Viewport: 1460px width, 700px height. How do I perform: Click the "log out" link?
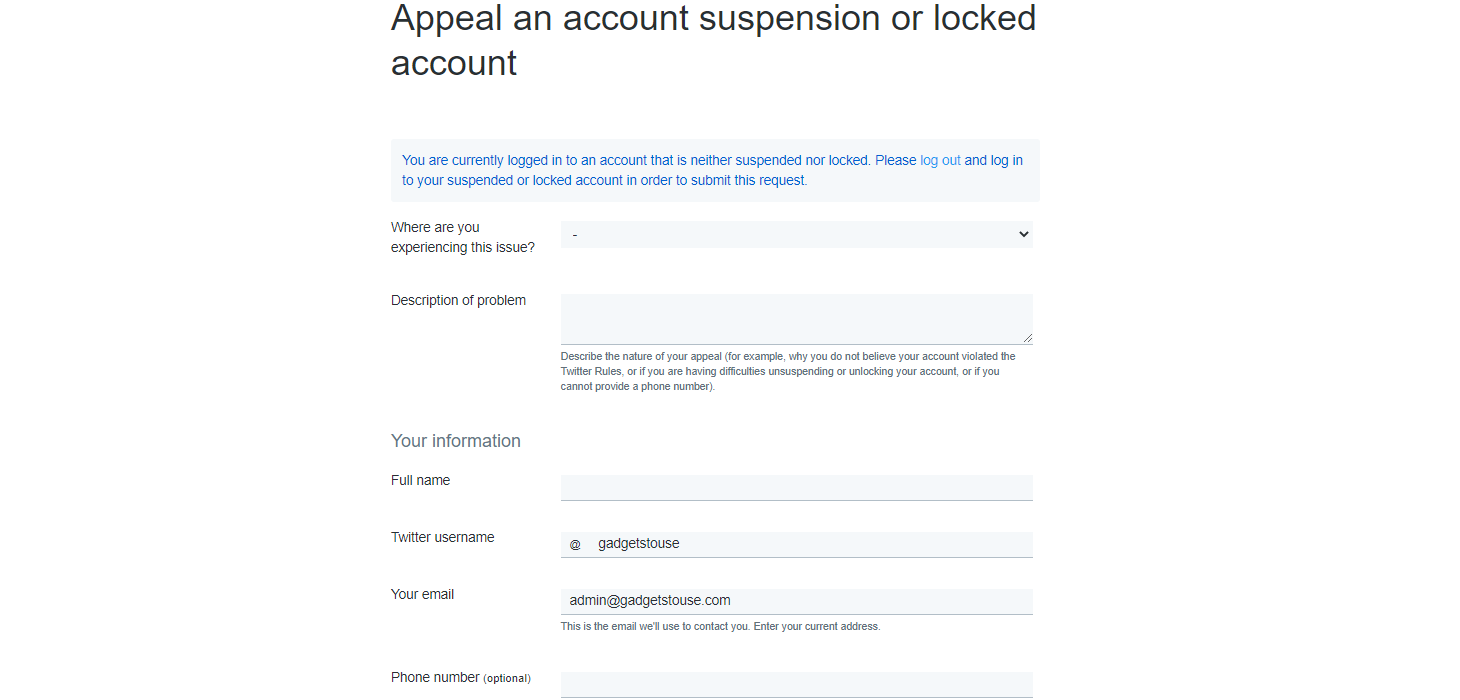point(940,160)
